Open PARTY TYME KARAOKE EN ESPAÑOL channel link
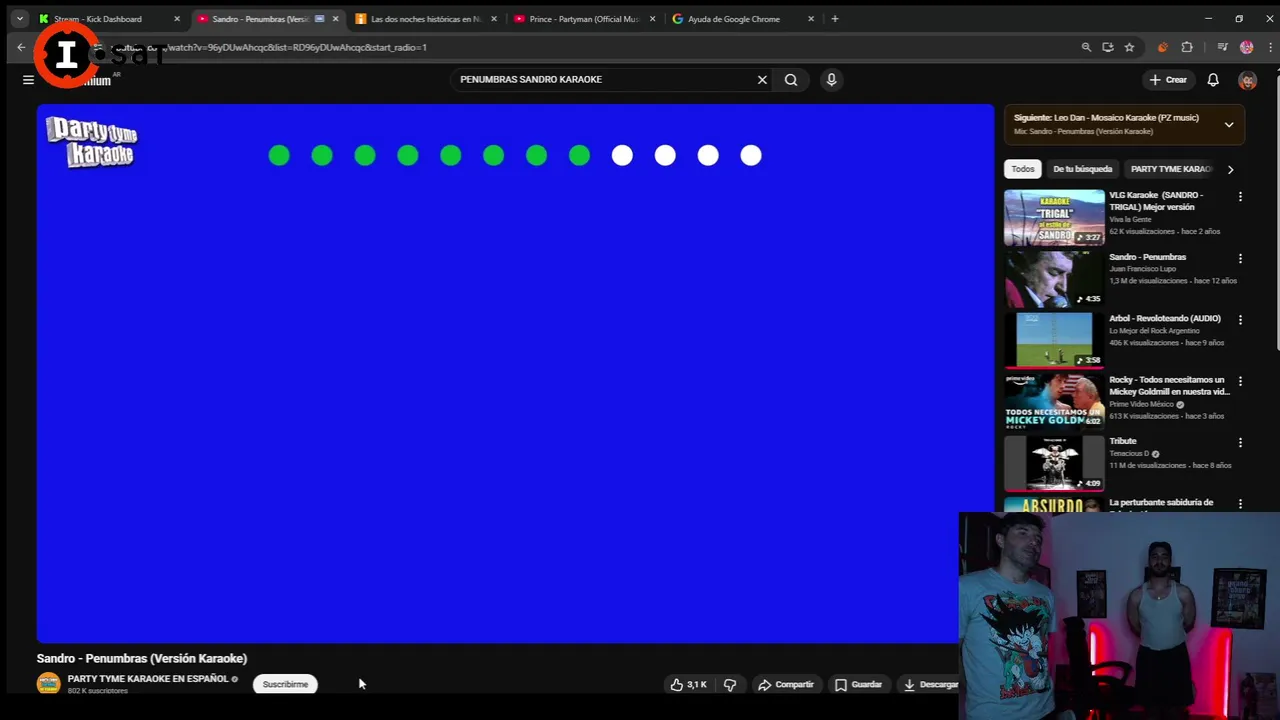Image resolution: width=1280 pixels, height=720 pixels. tap(148, 679)
